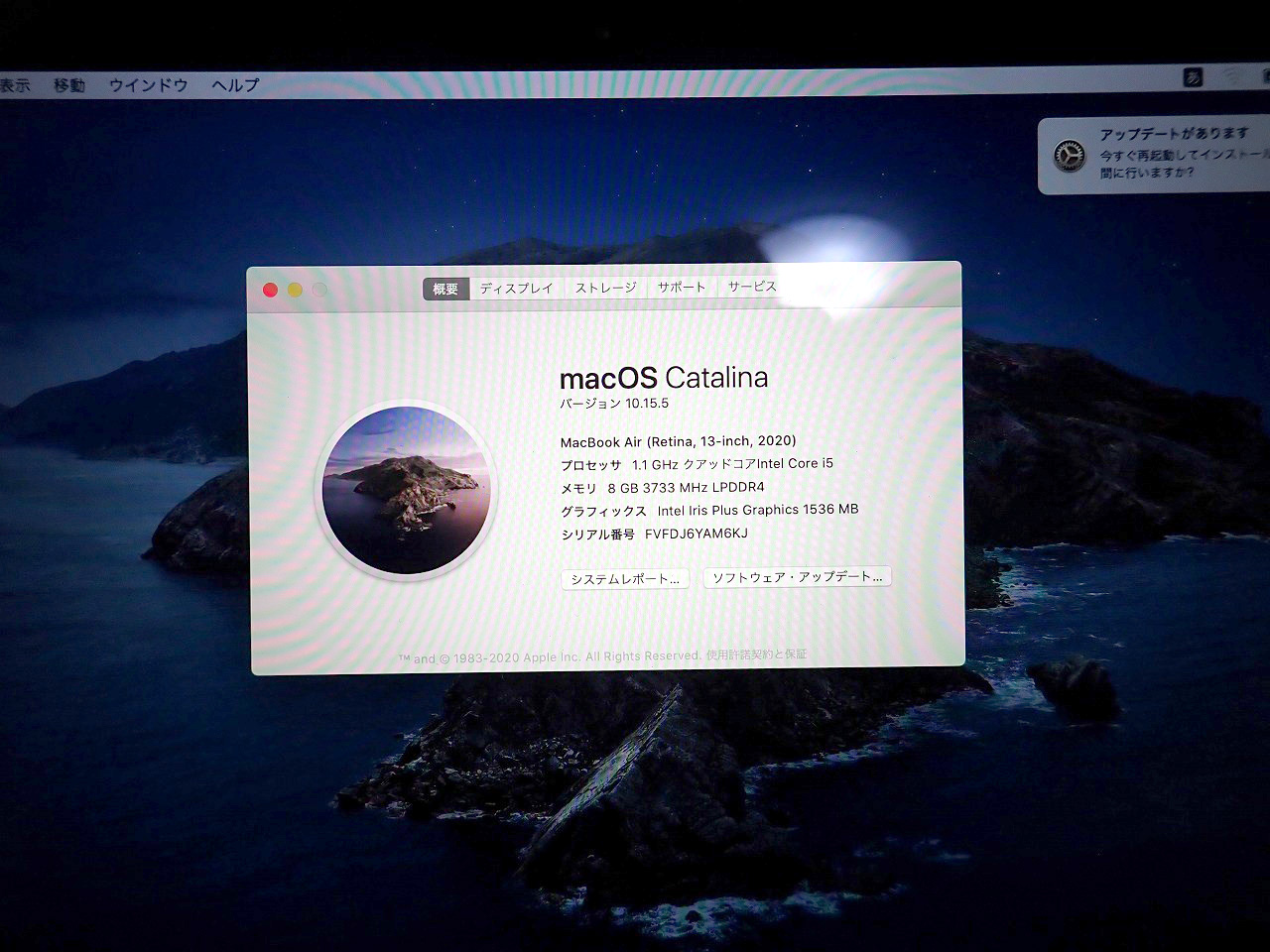
Task: Click the System Preferences gear icon in notification
Action: pos(1069,156)
